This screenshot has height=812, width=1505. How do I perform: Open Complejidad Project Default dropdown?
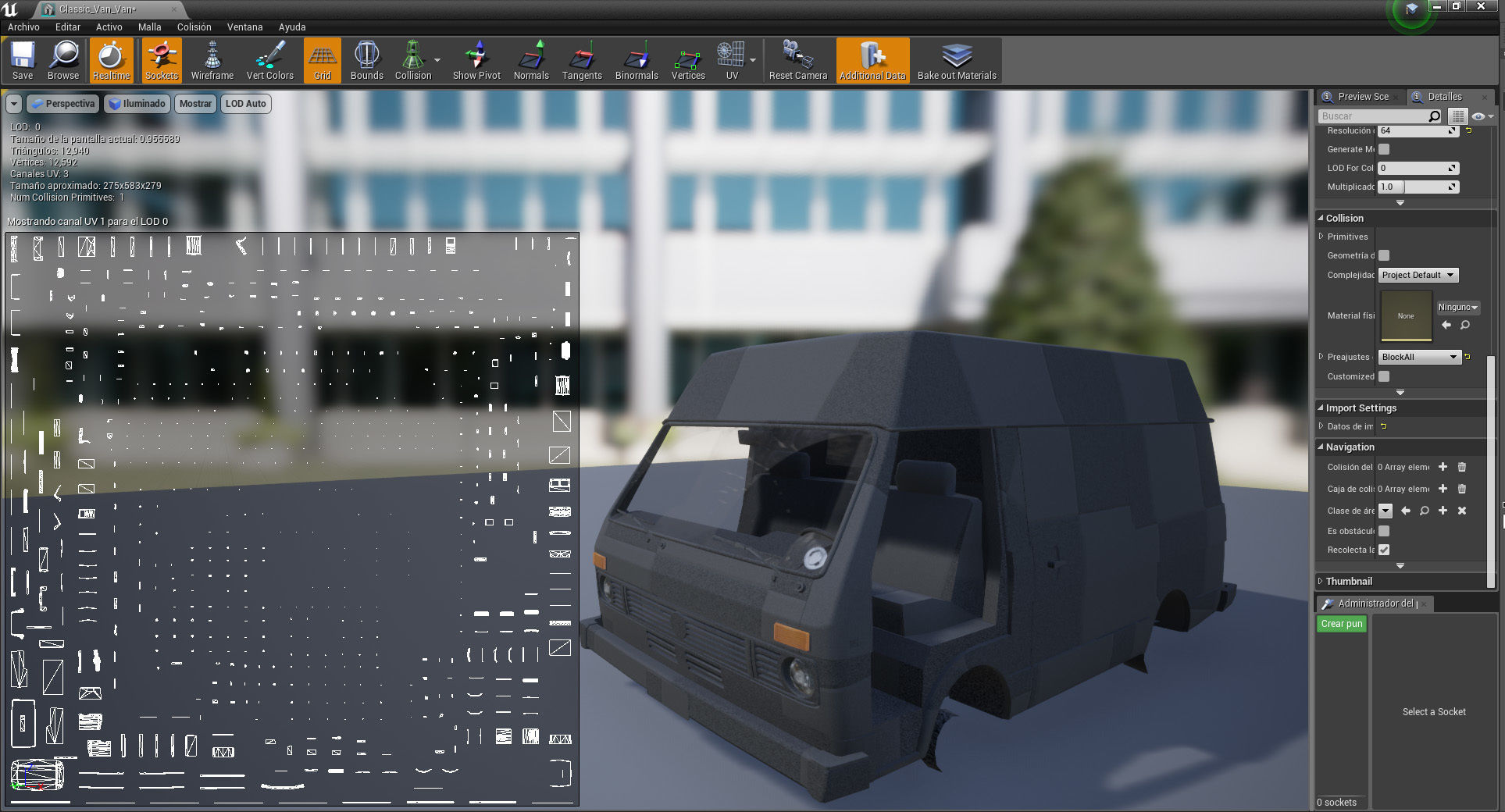[x=1418, y=275]
